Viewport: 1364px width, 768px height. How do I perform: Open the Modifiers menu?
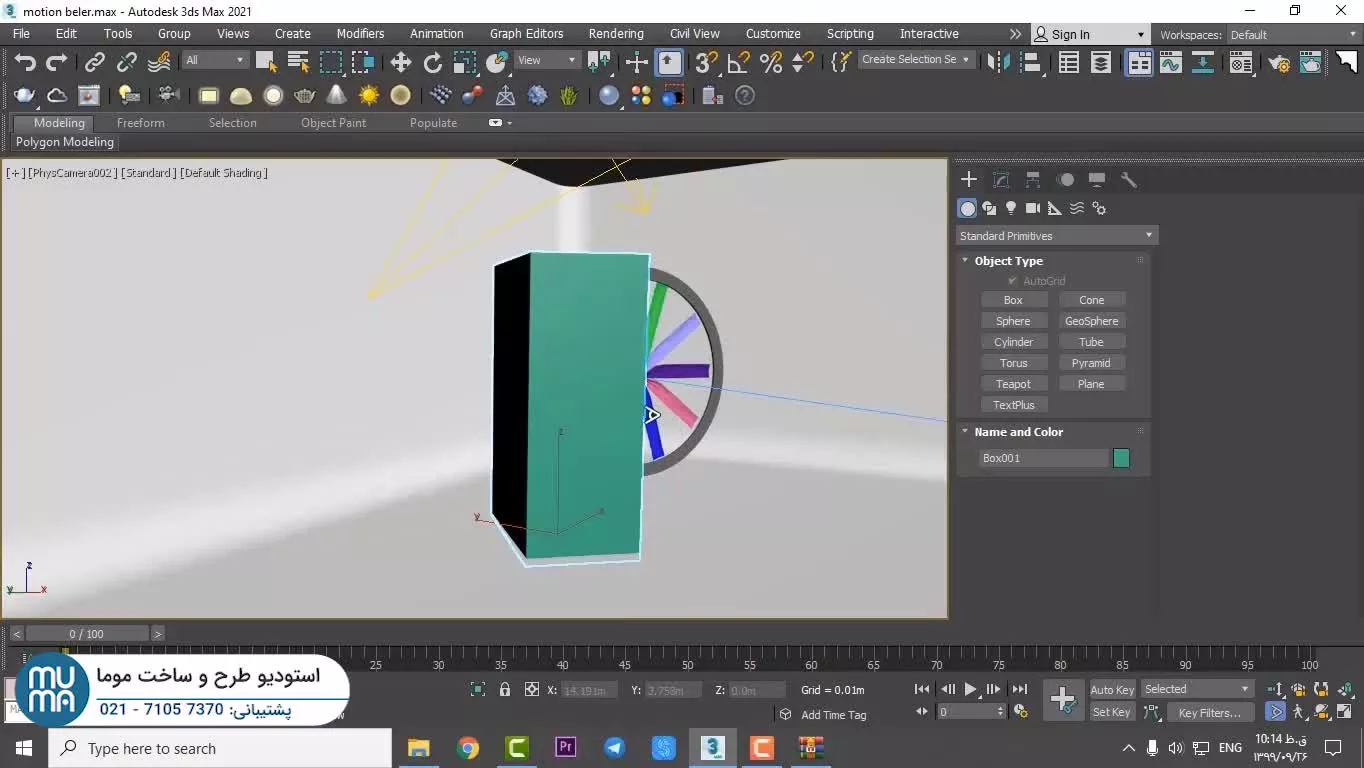(360, 34)
